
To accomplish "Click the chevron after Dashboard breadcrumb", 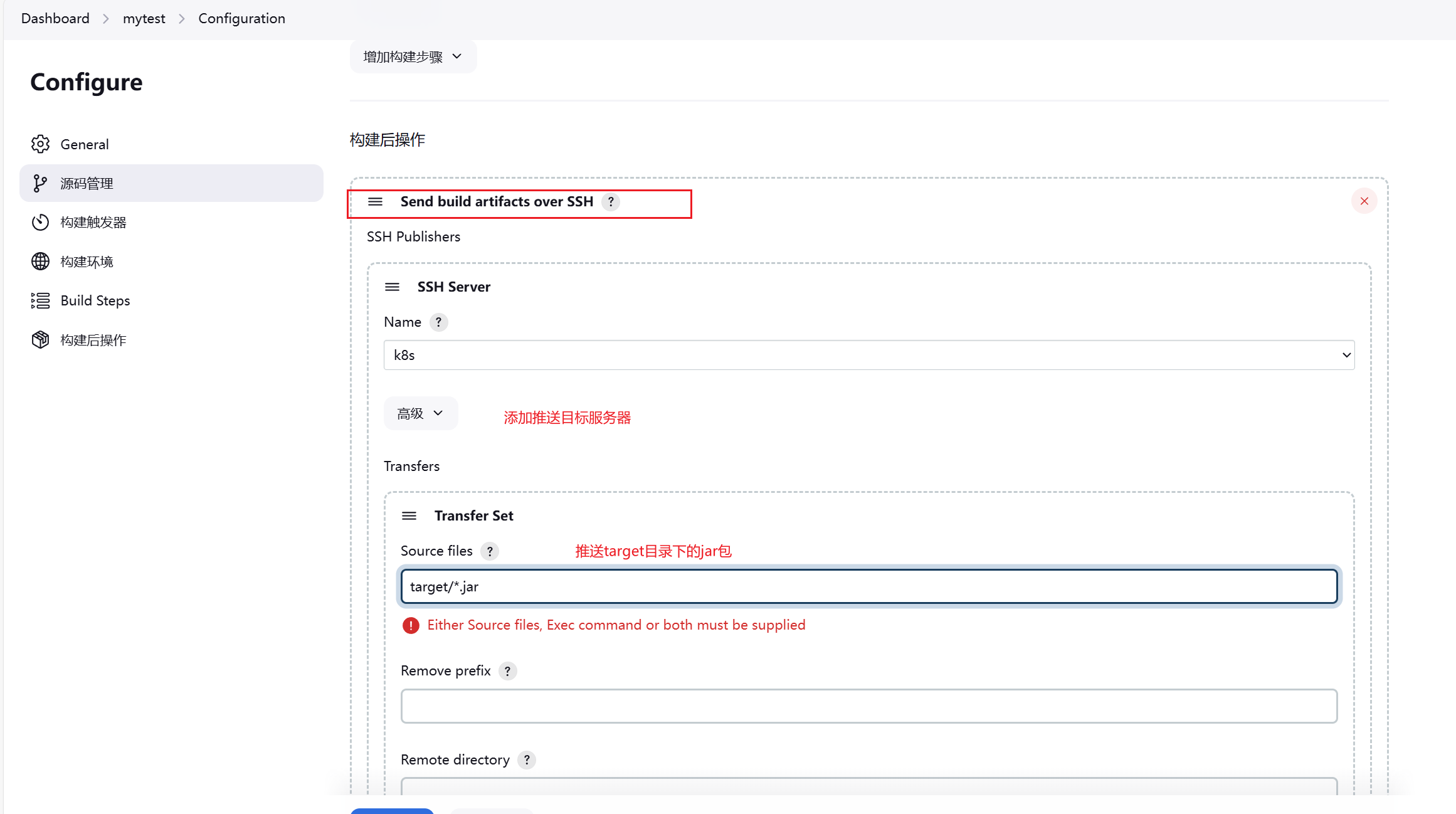I will (106, 19).
